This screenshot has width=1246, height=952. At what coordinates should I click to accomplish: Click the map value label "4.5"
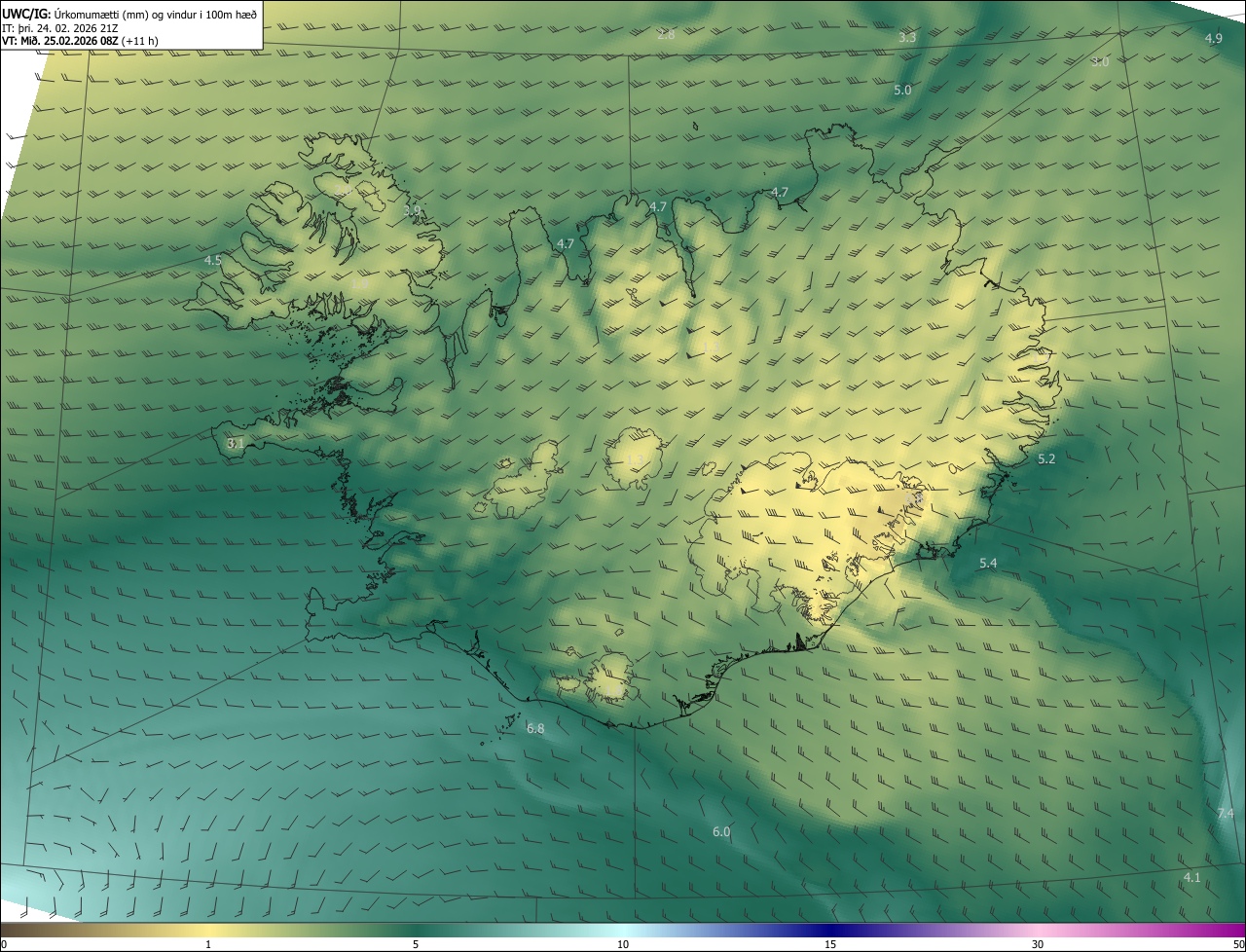pos(213,261)
